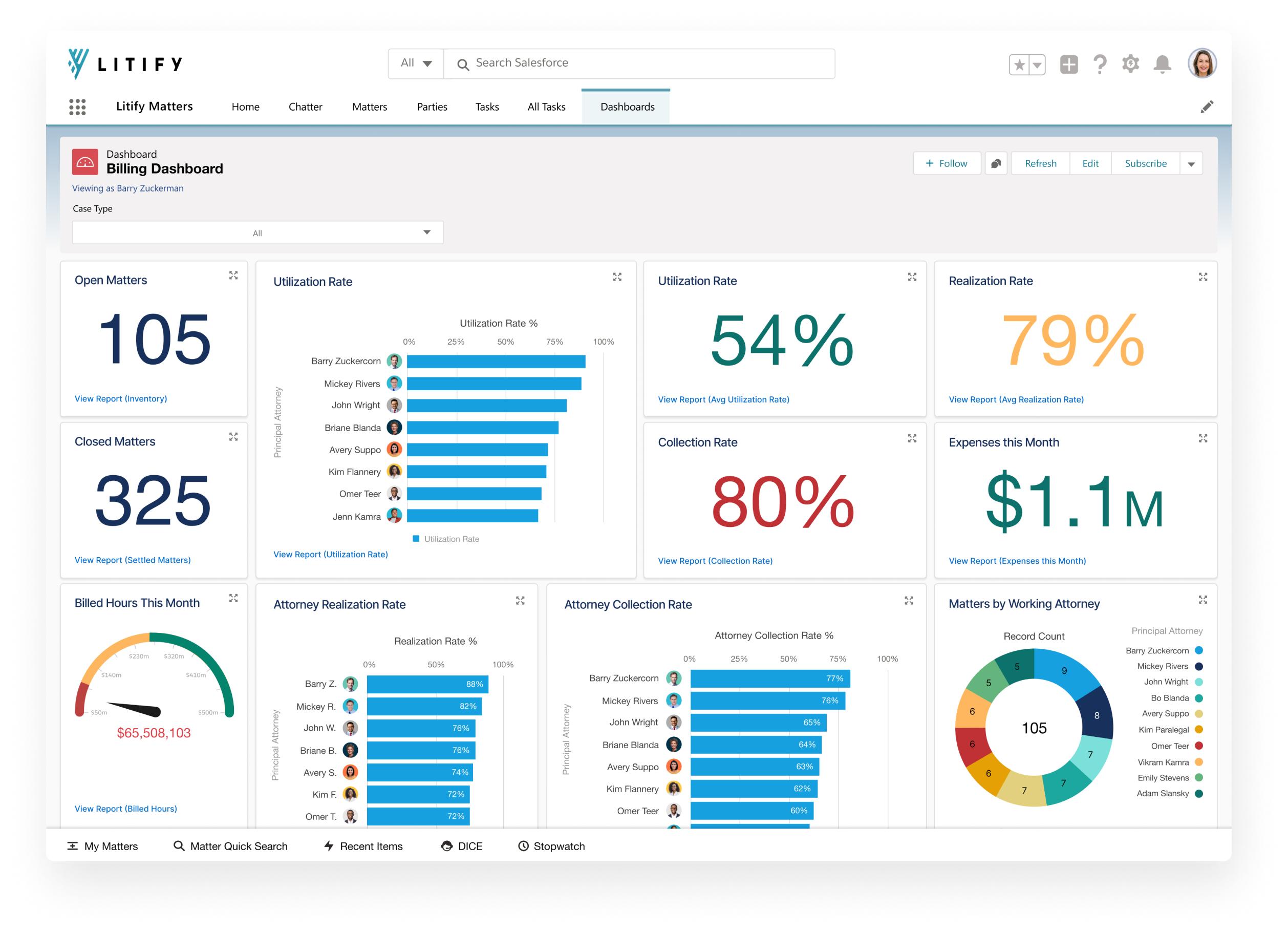Click the pencil edit navigation icon

coord(1207,107)
